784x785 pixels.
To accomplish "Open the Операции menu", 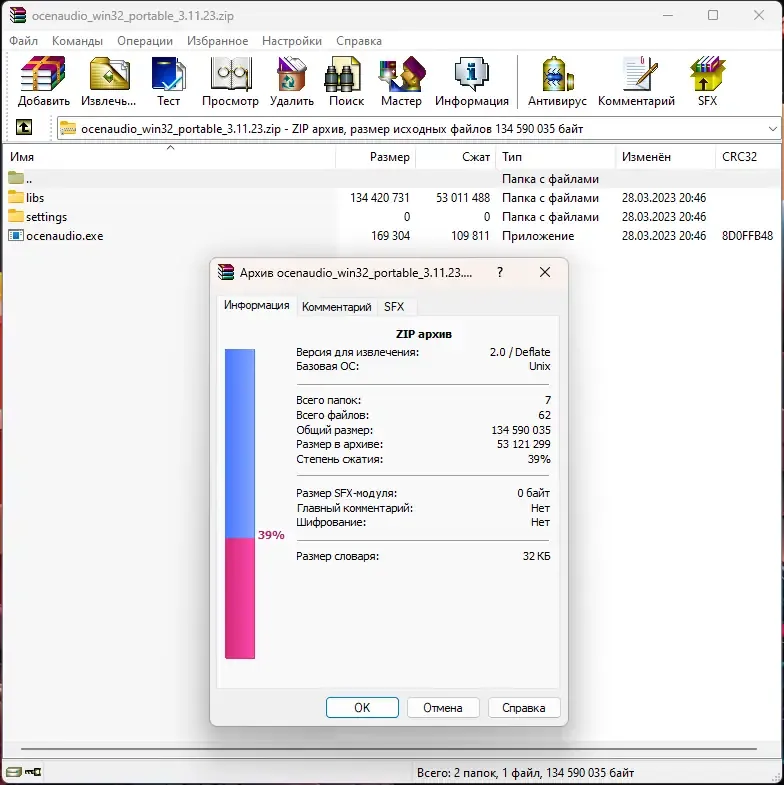I will coord(145,41).
